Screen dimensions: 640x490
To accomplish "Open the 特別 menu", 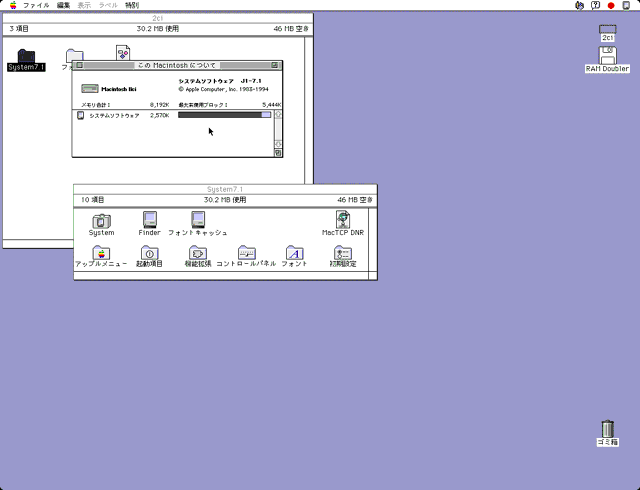I will pos(132,5).
